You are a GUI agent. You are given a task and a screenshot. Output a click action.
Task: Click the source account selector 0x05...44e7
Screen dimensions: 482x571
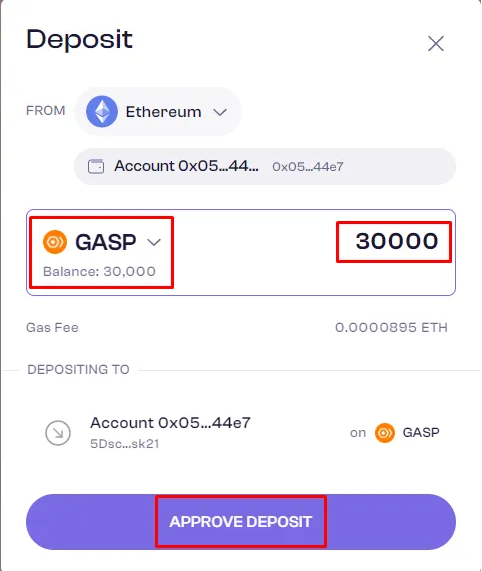(265, 166)
